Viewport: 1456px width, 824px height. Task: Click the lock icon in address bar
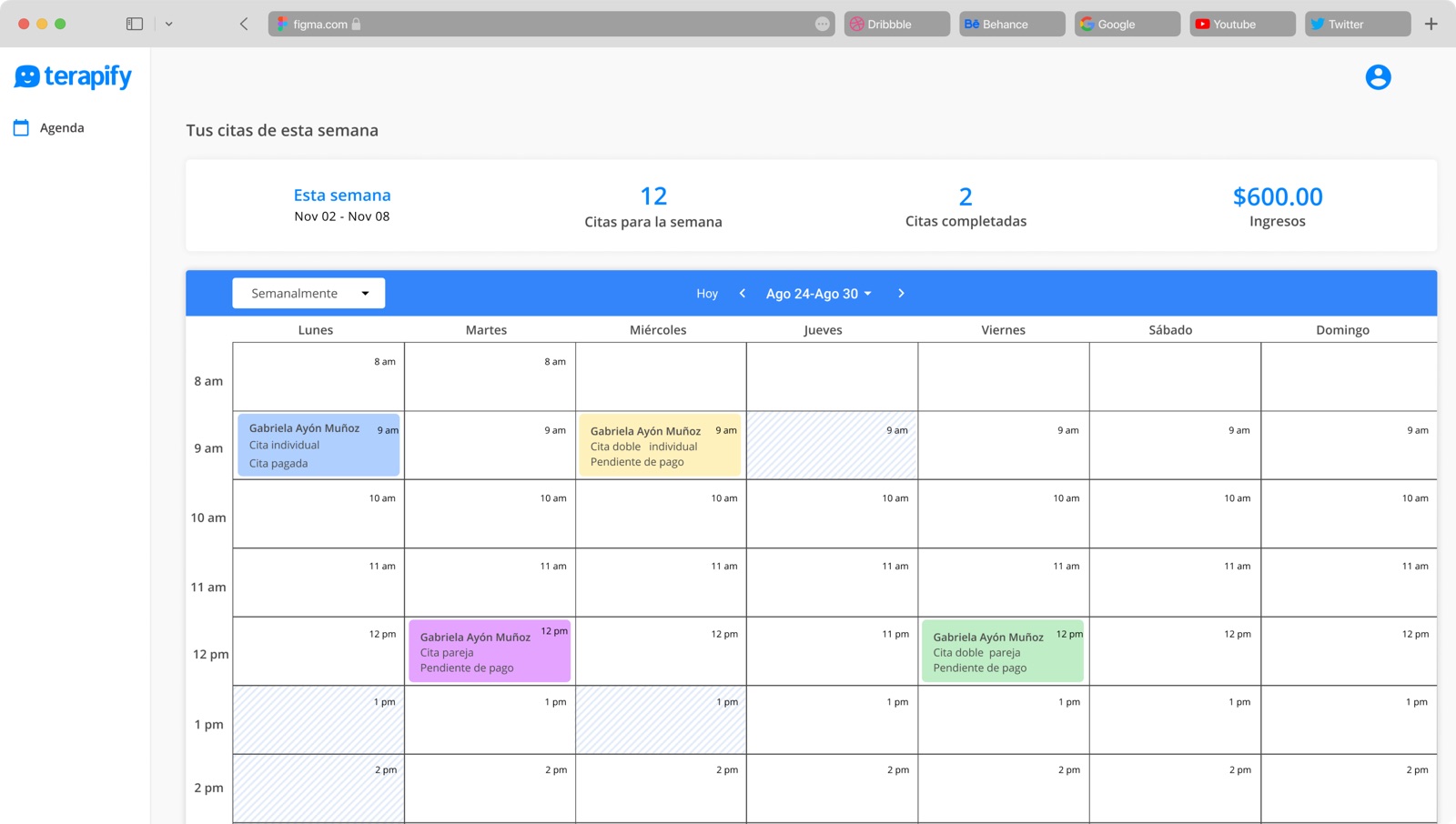[357, 24]
